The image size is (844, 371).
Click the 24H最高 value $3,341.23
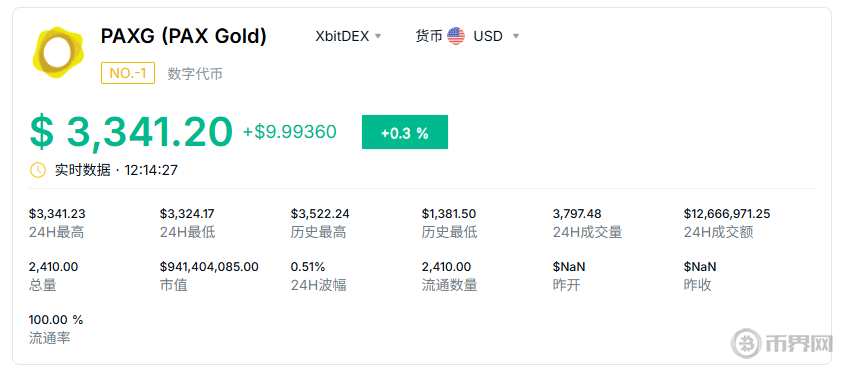(x=57, y=214)
